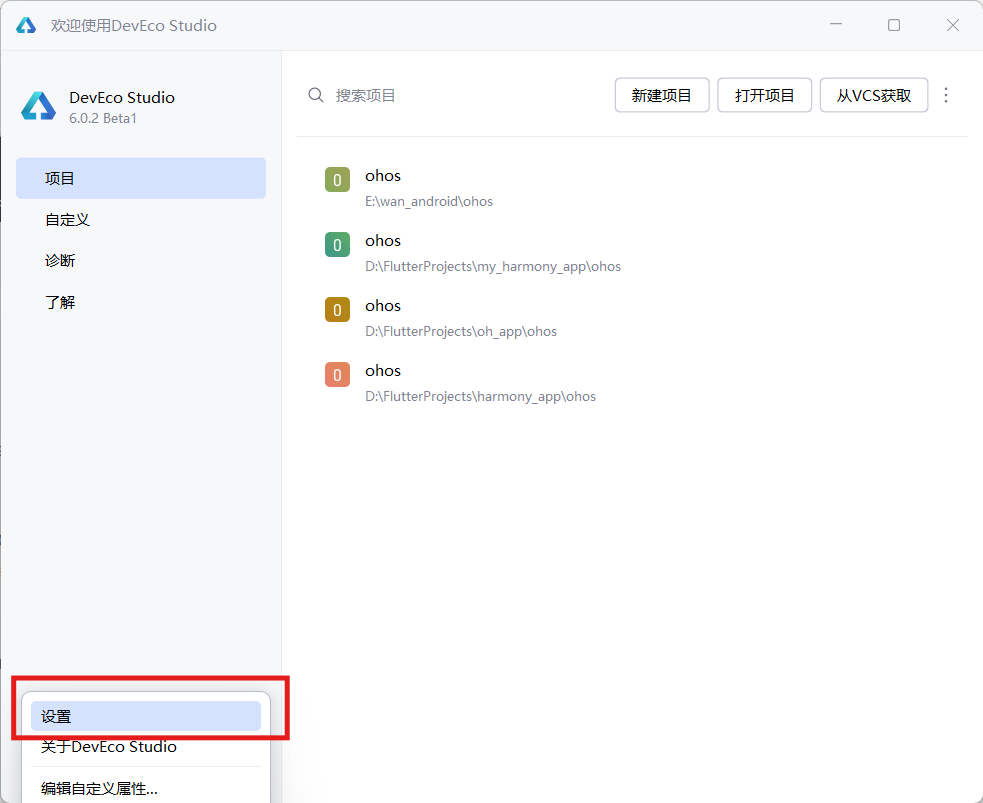Go to the 了解 sidebar tab
Viewport: 983px width, 803px height.
[x=141, y=302]
